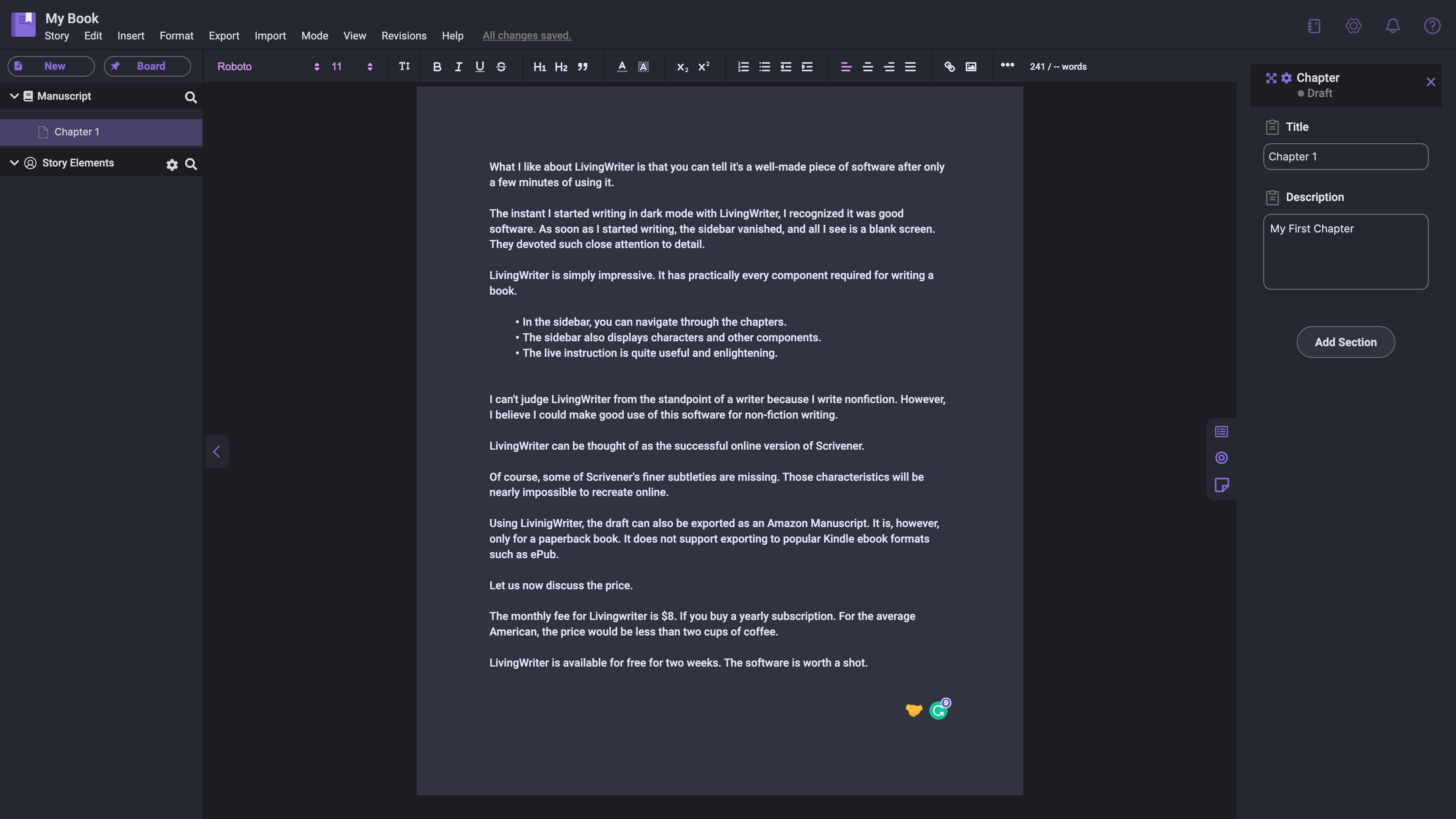This screenshot has height=819, width=1456.
Task: Insert numbered list
Action: [x=743, y=67]
